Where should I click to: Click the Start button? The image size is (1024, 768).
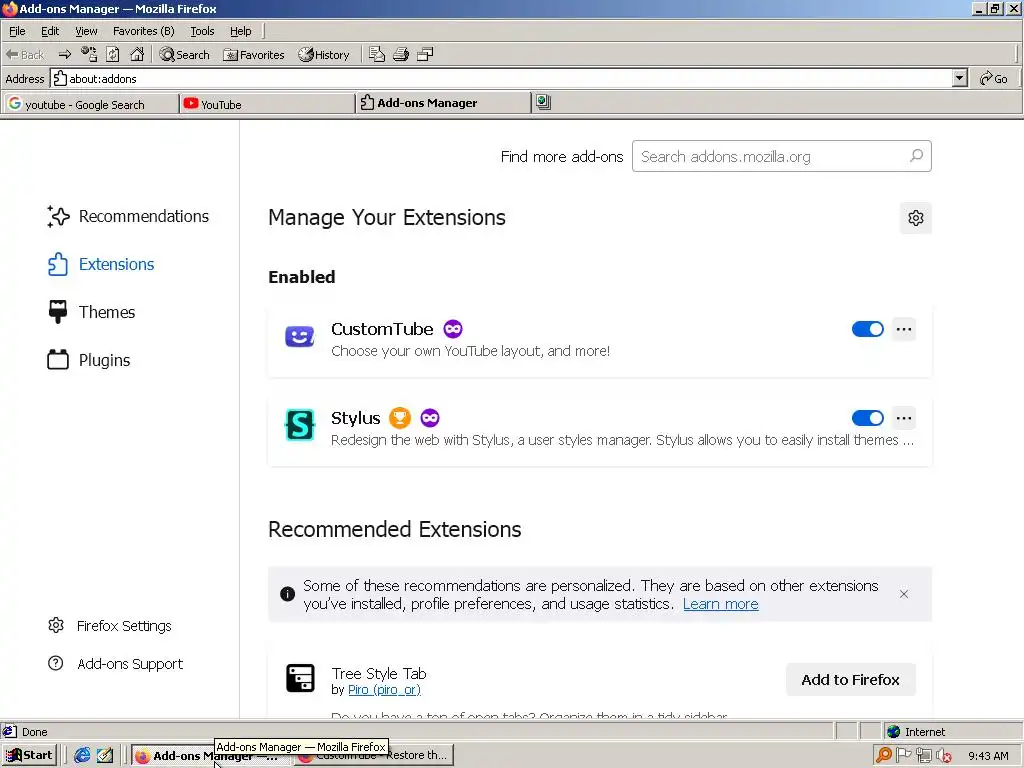coord(29,756)
